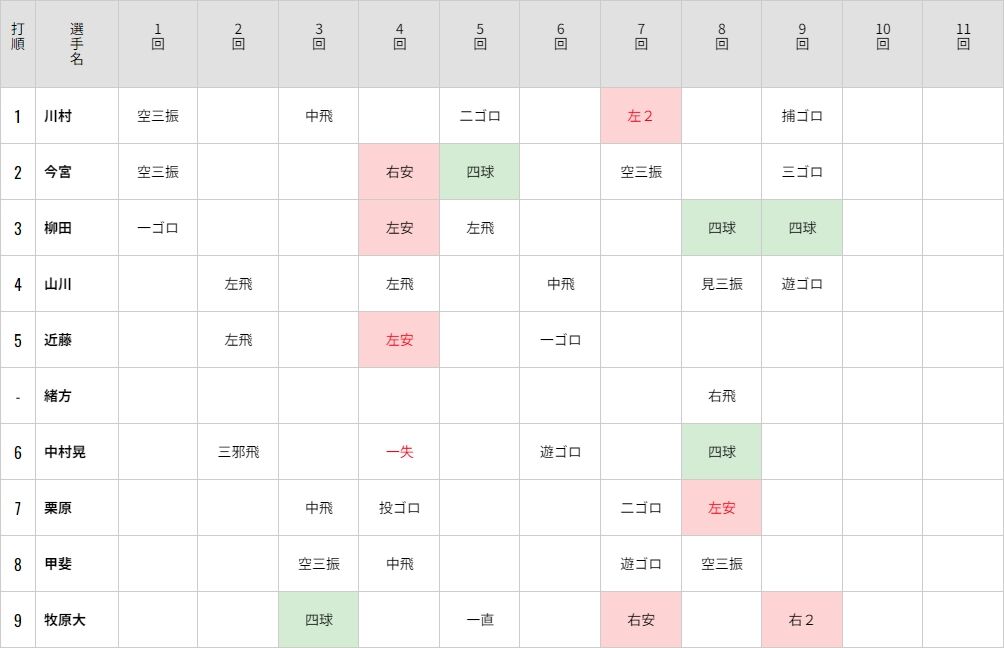Click 緒方's 右飛 result cell

tap(722, 396)
